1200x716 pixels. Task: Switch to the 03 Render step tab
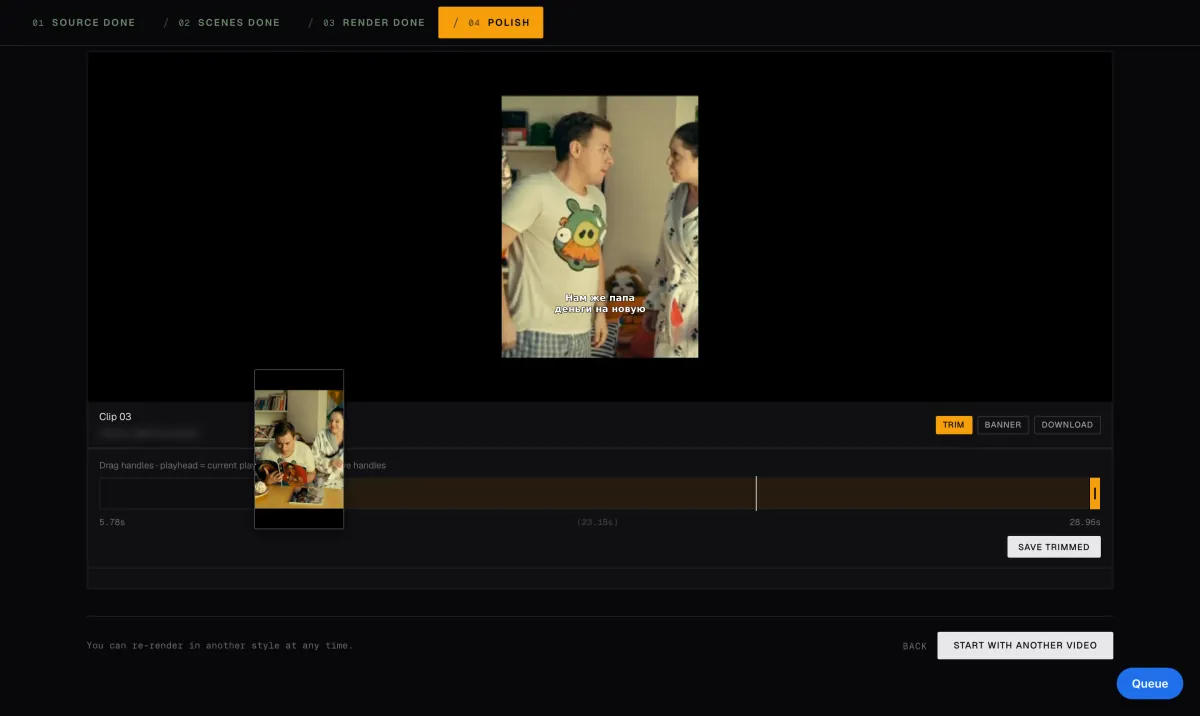point(374,22)
